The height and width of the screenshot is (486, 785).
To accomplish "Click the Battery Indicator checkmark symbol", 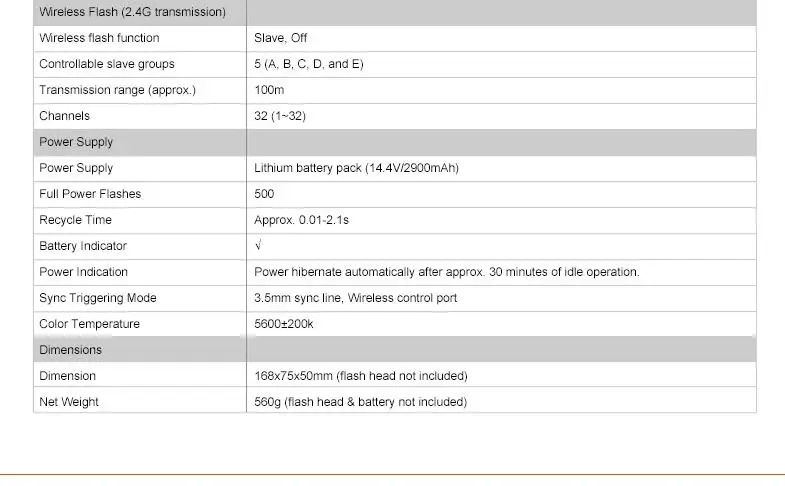I will (258, 245).
